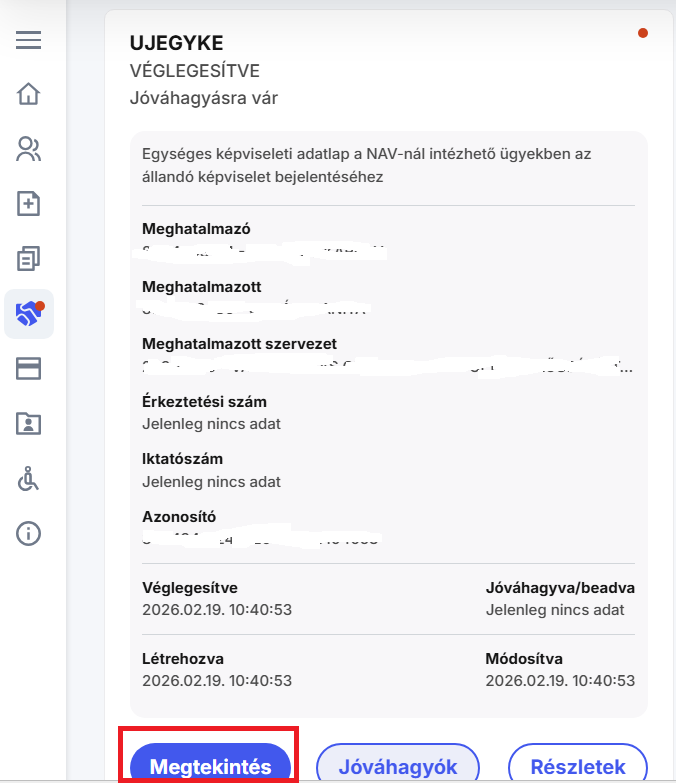Click the new document plus icon

pos(28,204)
